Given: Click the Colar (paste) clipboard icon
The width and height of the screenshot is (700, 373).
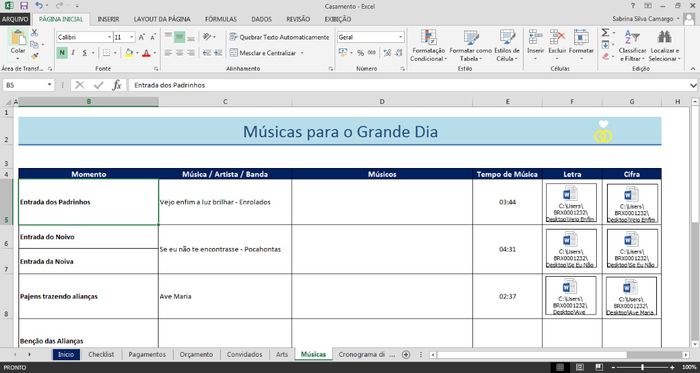Looking at the screenshot, I should pos(18,38).
